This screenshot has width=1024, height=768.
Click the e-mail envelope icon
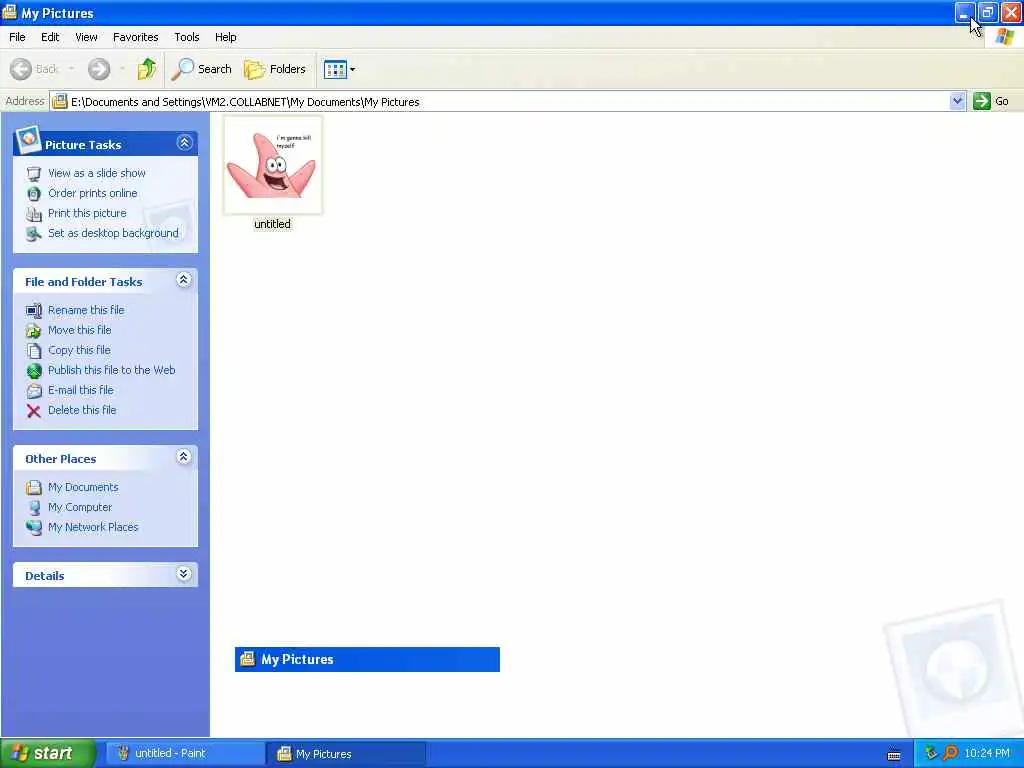(x=34, y=391)
